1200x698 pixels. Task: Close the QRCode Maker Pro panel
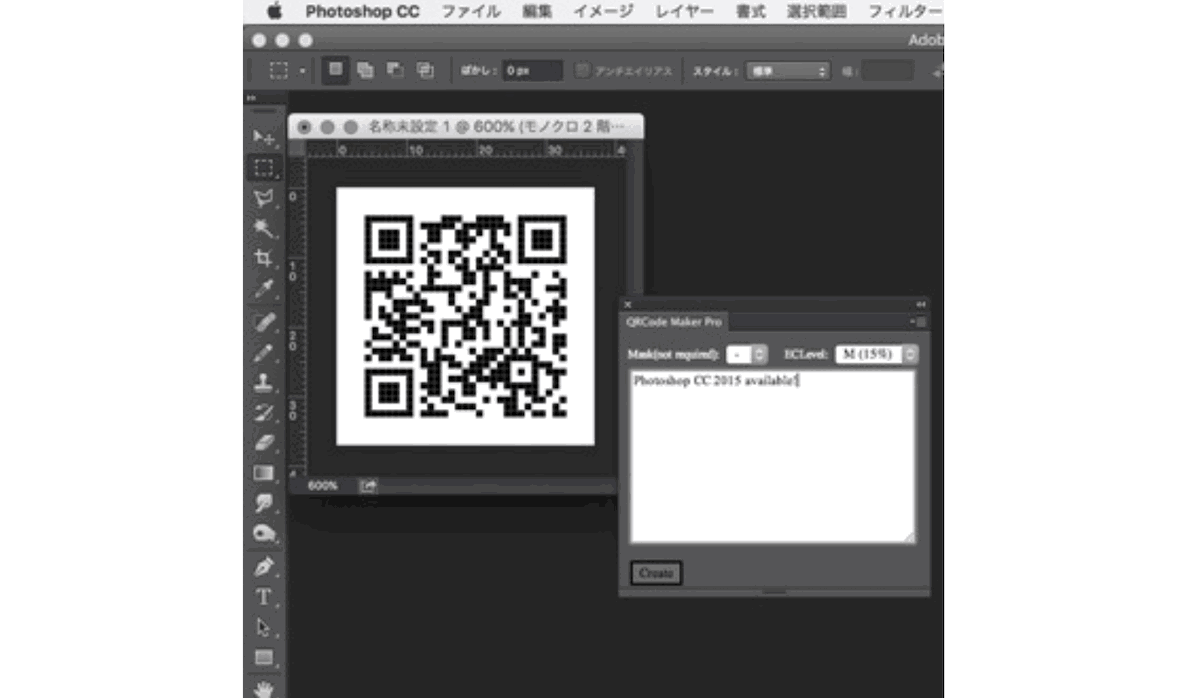tap(628, 303)
